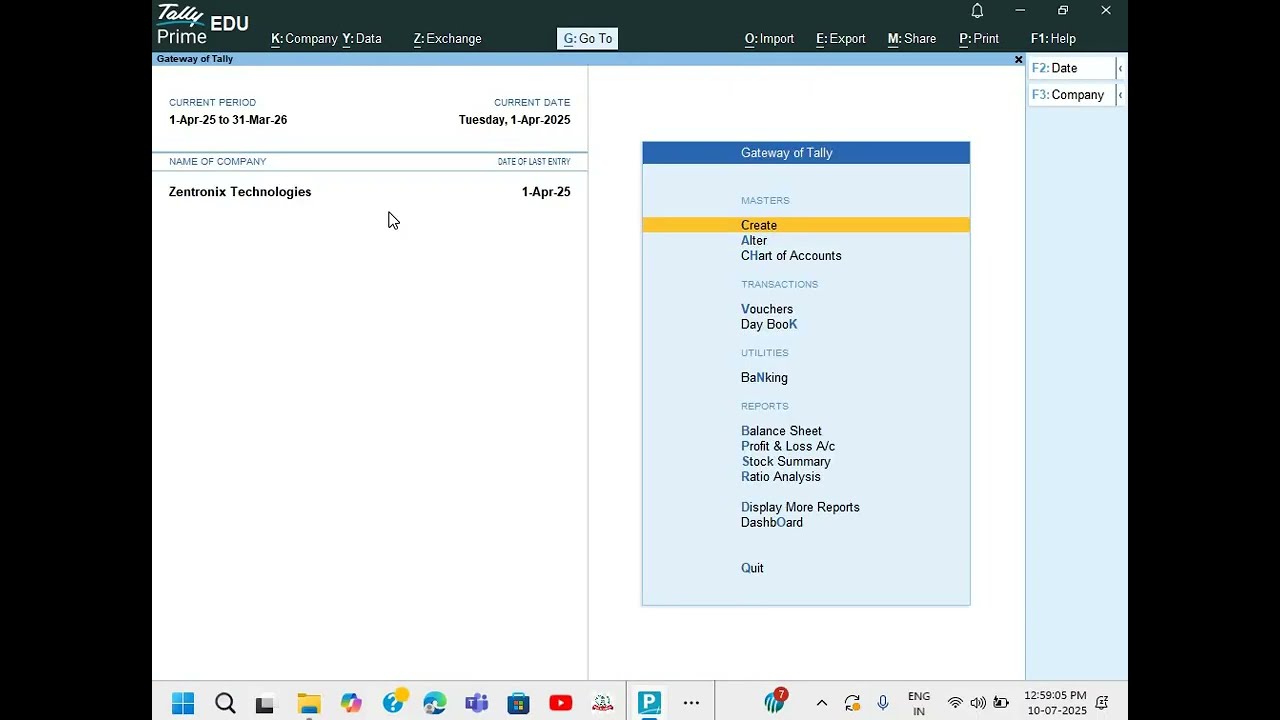Screen dimensions: 1280x720
Task: Select company Zentronix Technologies
Action: click(240, 192)
